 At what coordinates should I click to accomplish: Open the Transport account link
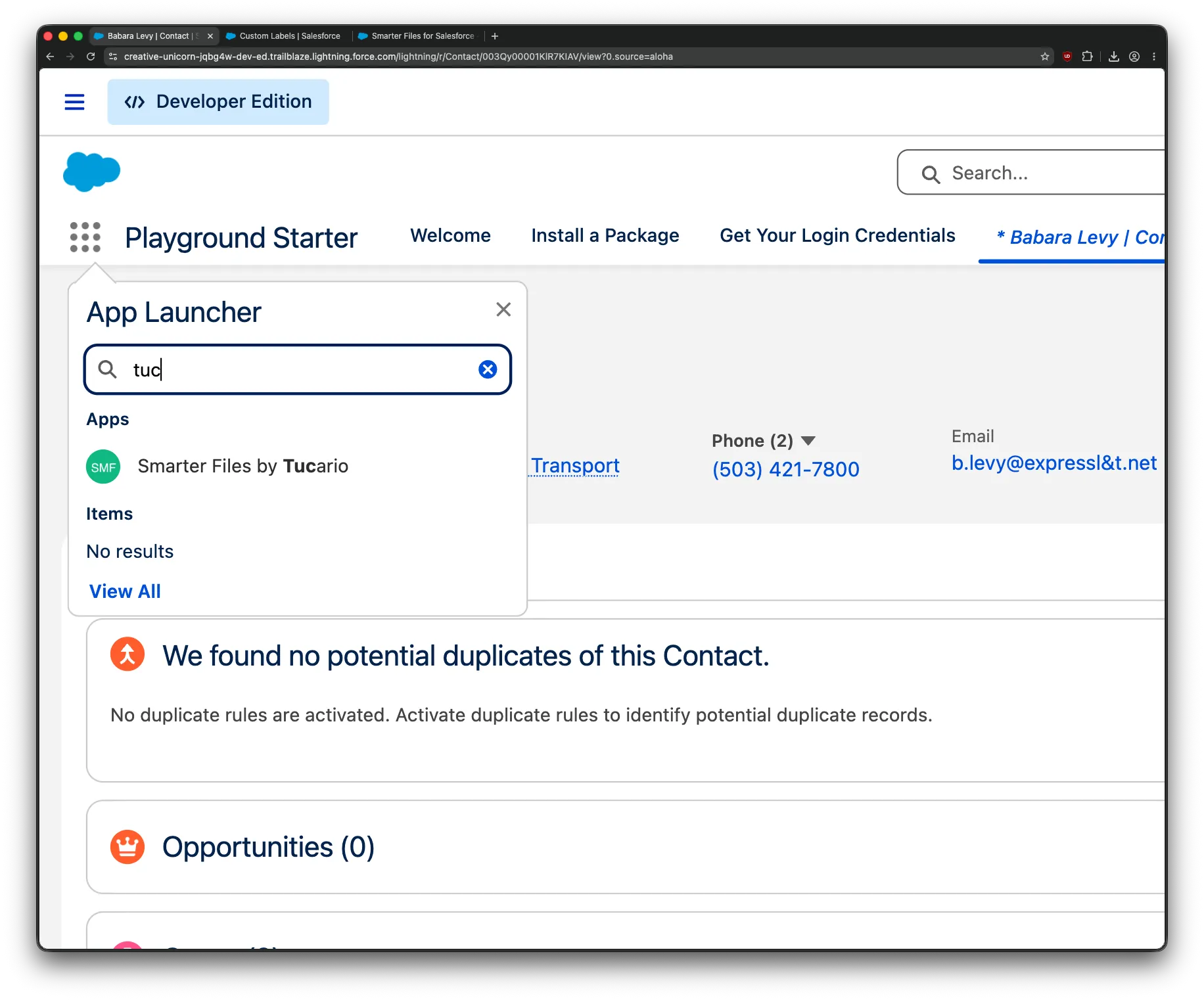[574, 465]
